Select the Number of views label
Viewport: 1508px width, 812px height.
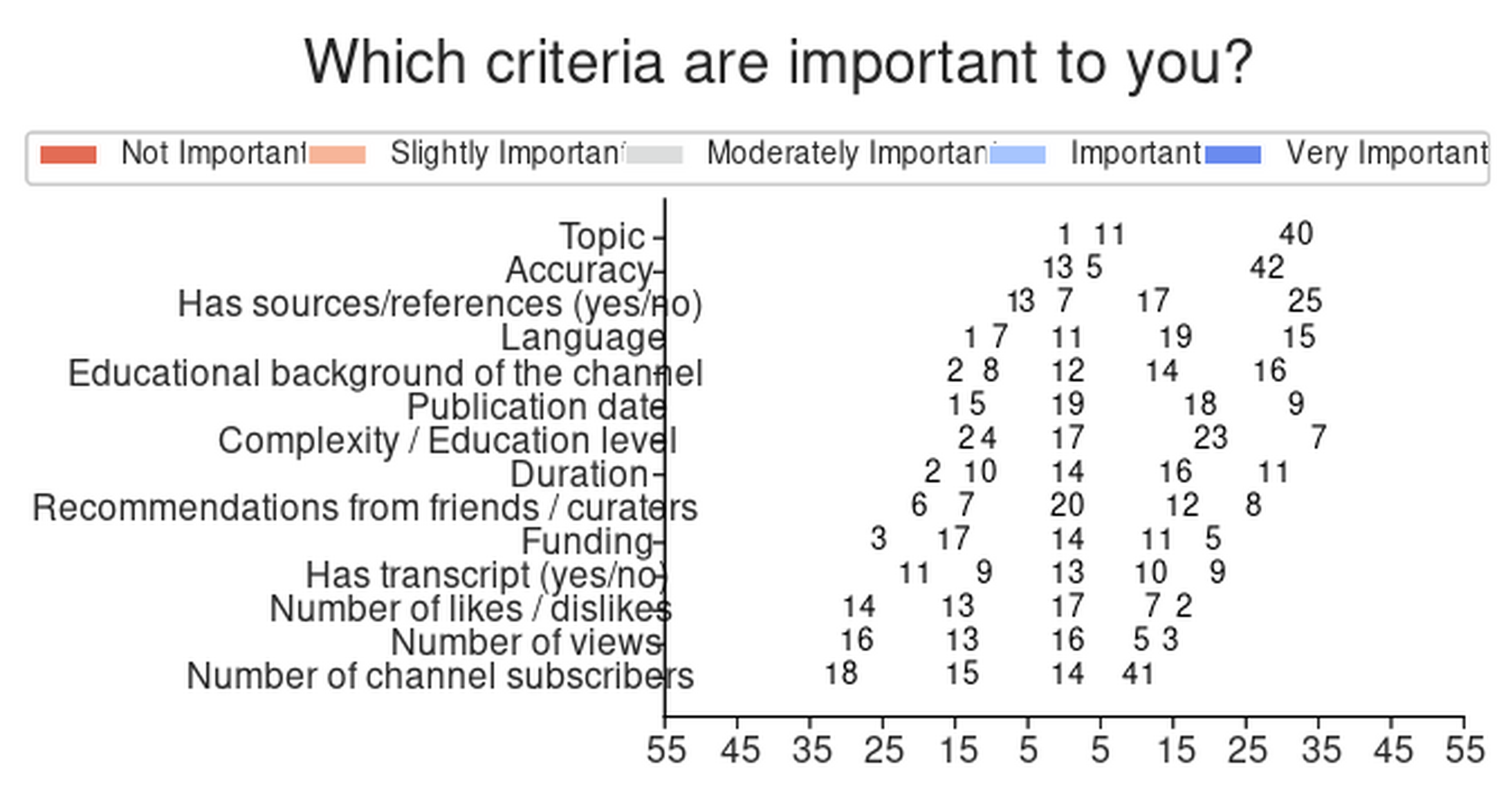pos(526,642)
